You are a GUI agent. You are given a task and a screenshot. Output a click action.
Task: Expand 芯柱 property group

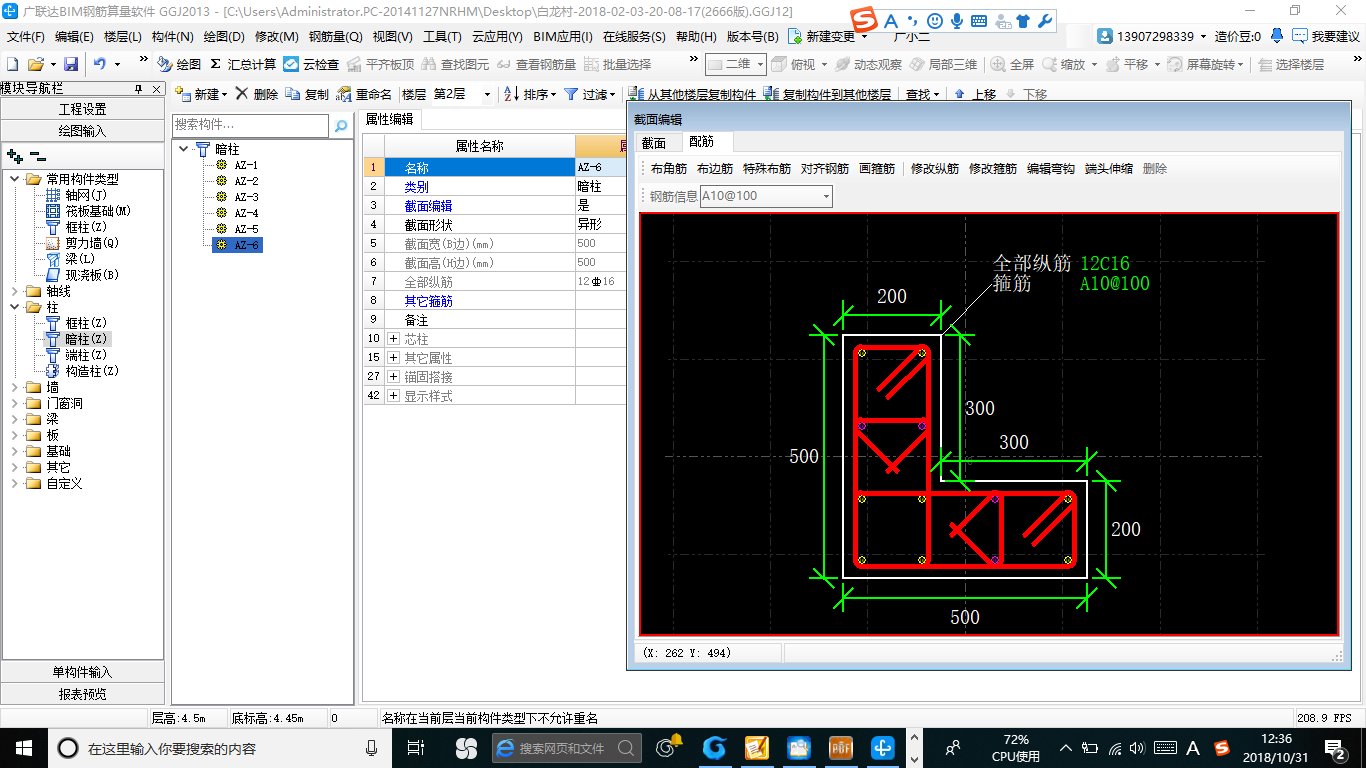pos(393,339)
